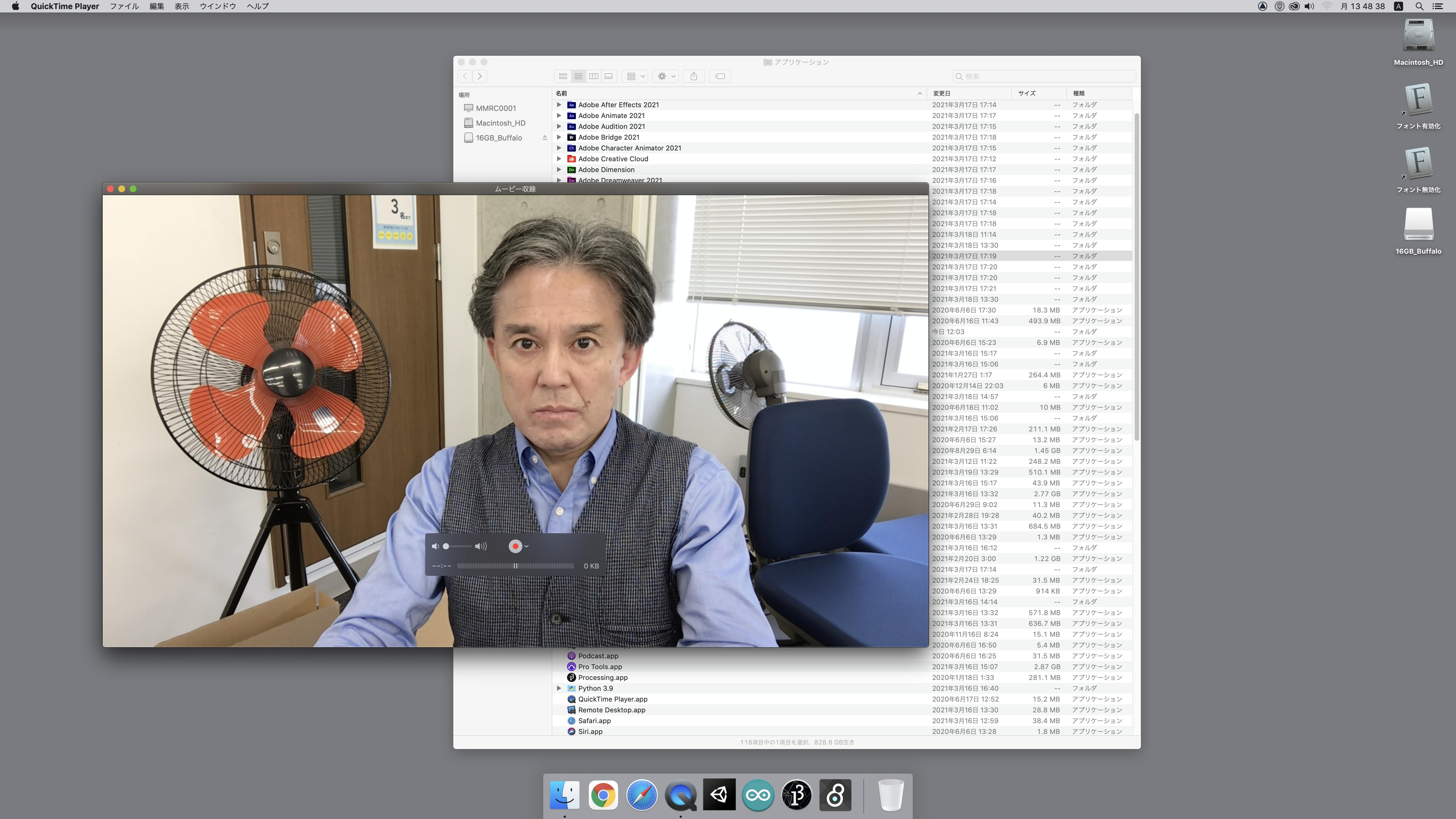The image size is (1456, 819).
Task: Click the Finder edit tags icon
Action: (x=720, y=76)
